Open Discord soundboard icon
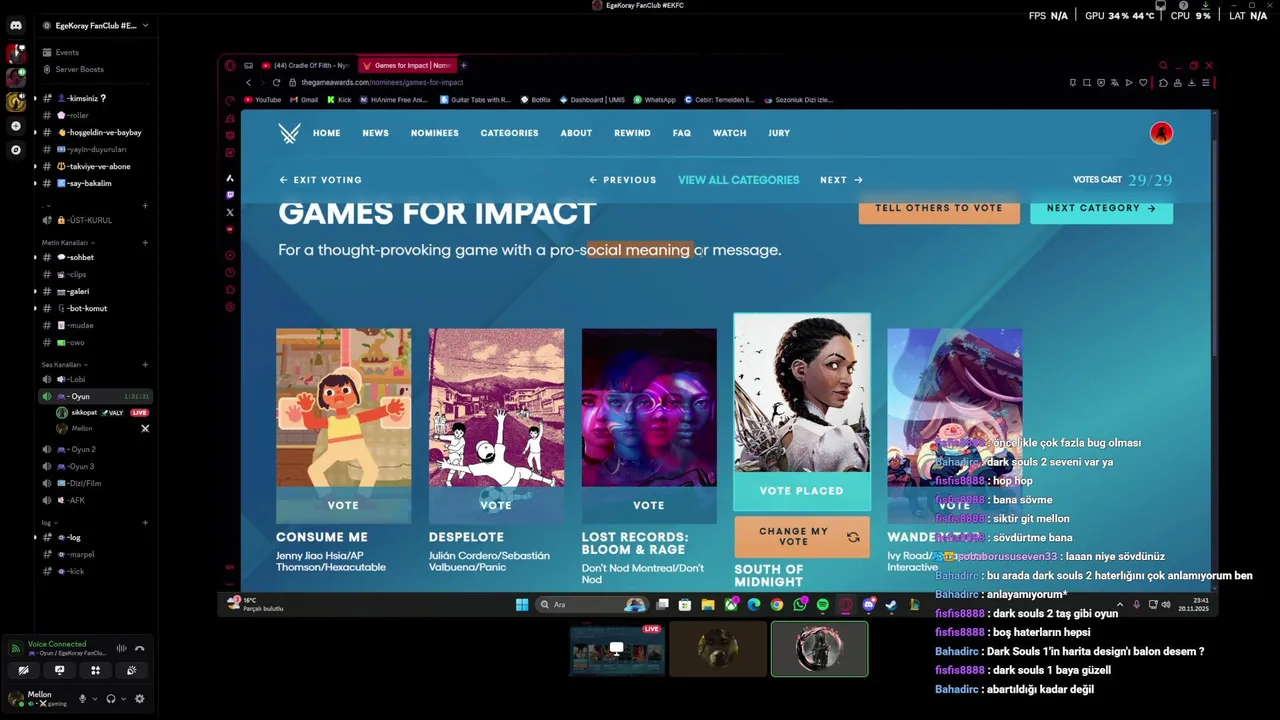Viewport: 1280px width, 720px height. 131,670
